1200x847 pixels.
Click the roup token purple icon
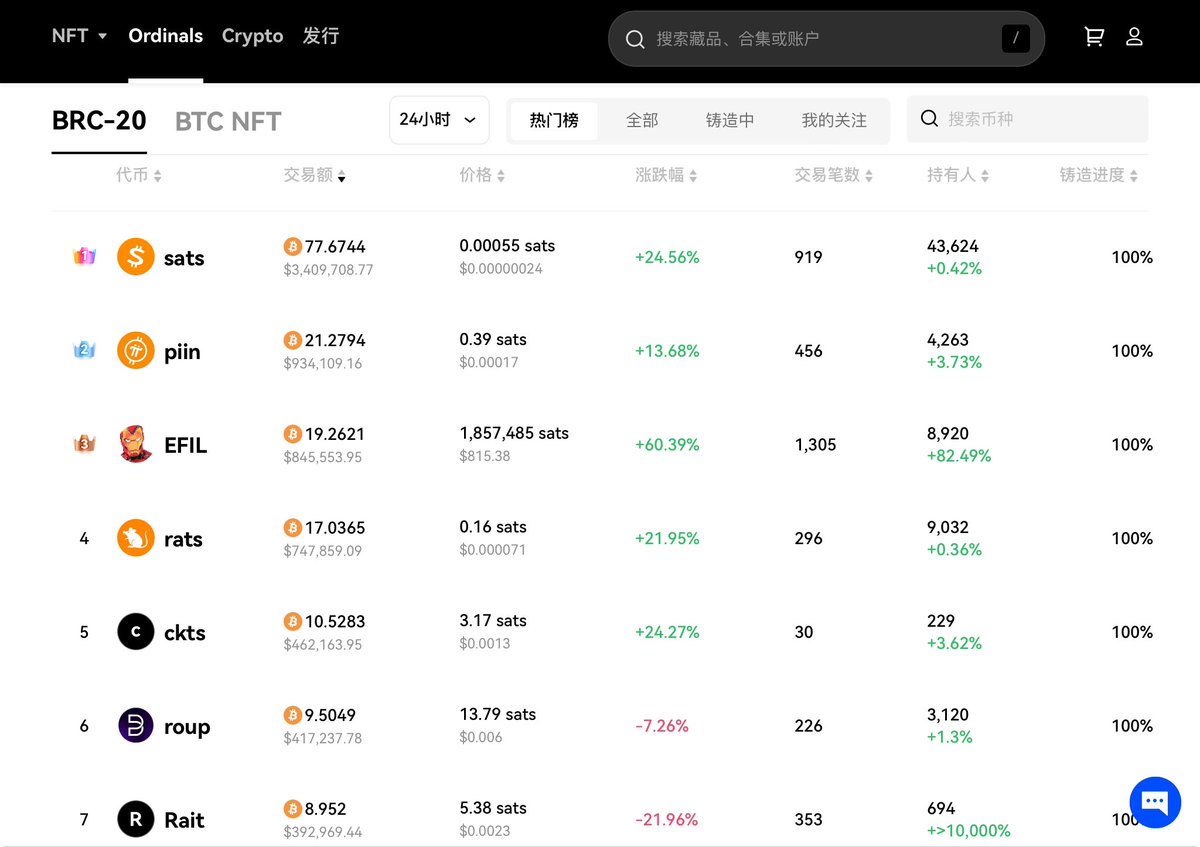136,726
